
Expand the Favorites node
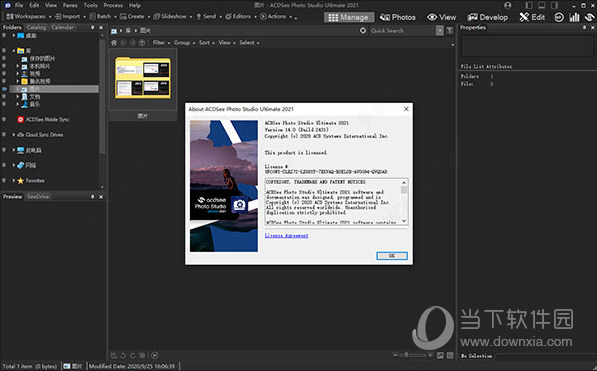point(14,180)
